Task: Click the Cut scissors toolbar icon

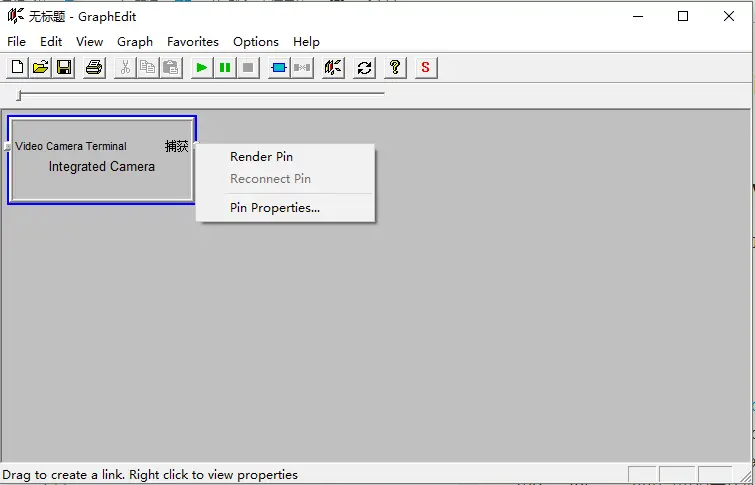Action: click(125, 67)
